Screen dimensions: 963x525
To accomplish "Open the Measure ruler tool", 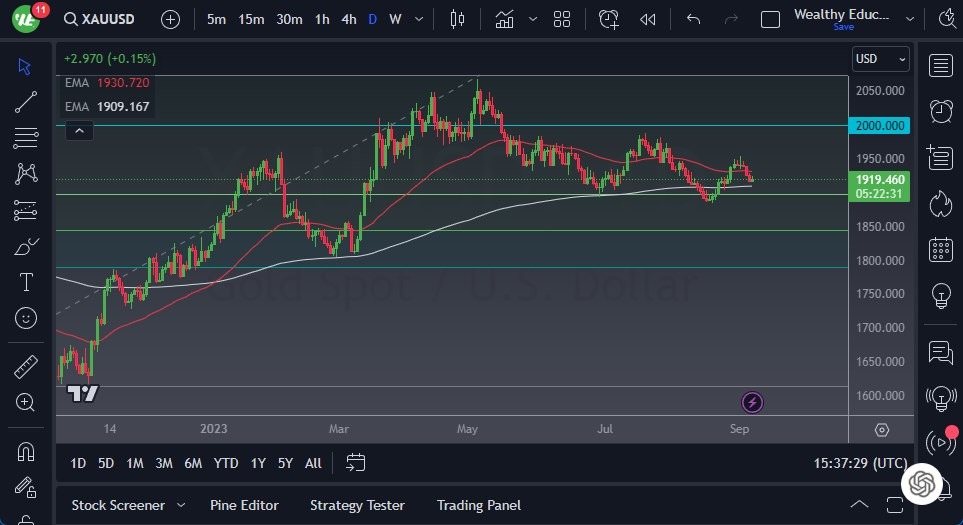I will point(26,367).
